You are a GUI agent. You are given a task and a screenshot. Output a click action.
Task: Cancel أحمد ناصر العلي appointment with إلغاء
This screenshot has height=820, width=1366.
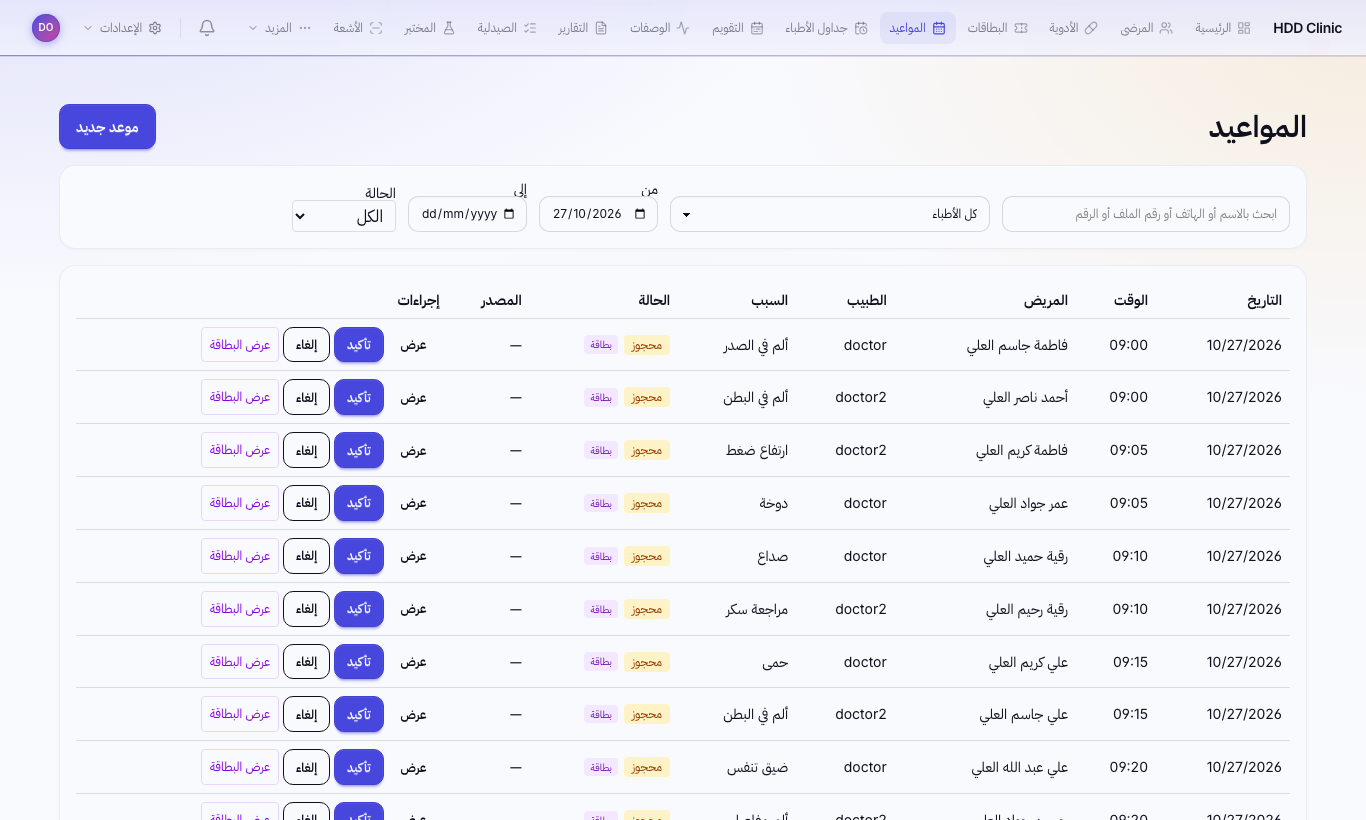click(x=306, y=397)
